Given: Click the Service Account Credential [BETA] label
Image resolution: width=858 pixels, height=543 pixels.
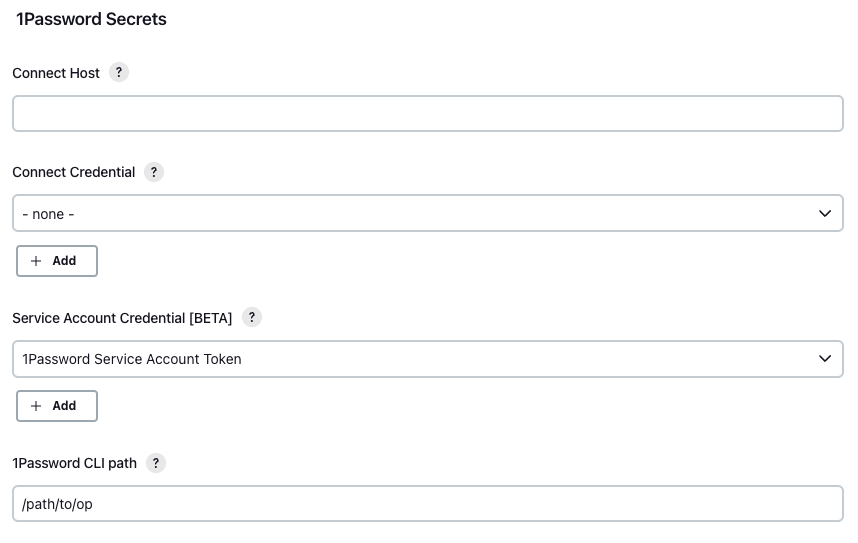Looking at the screenshot, I should tap(122, 318).
